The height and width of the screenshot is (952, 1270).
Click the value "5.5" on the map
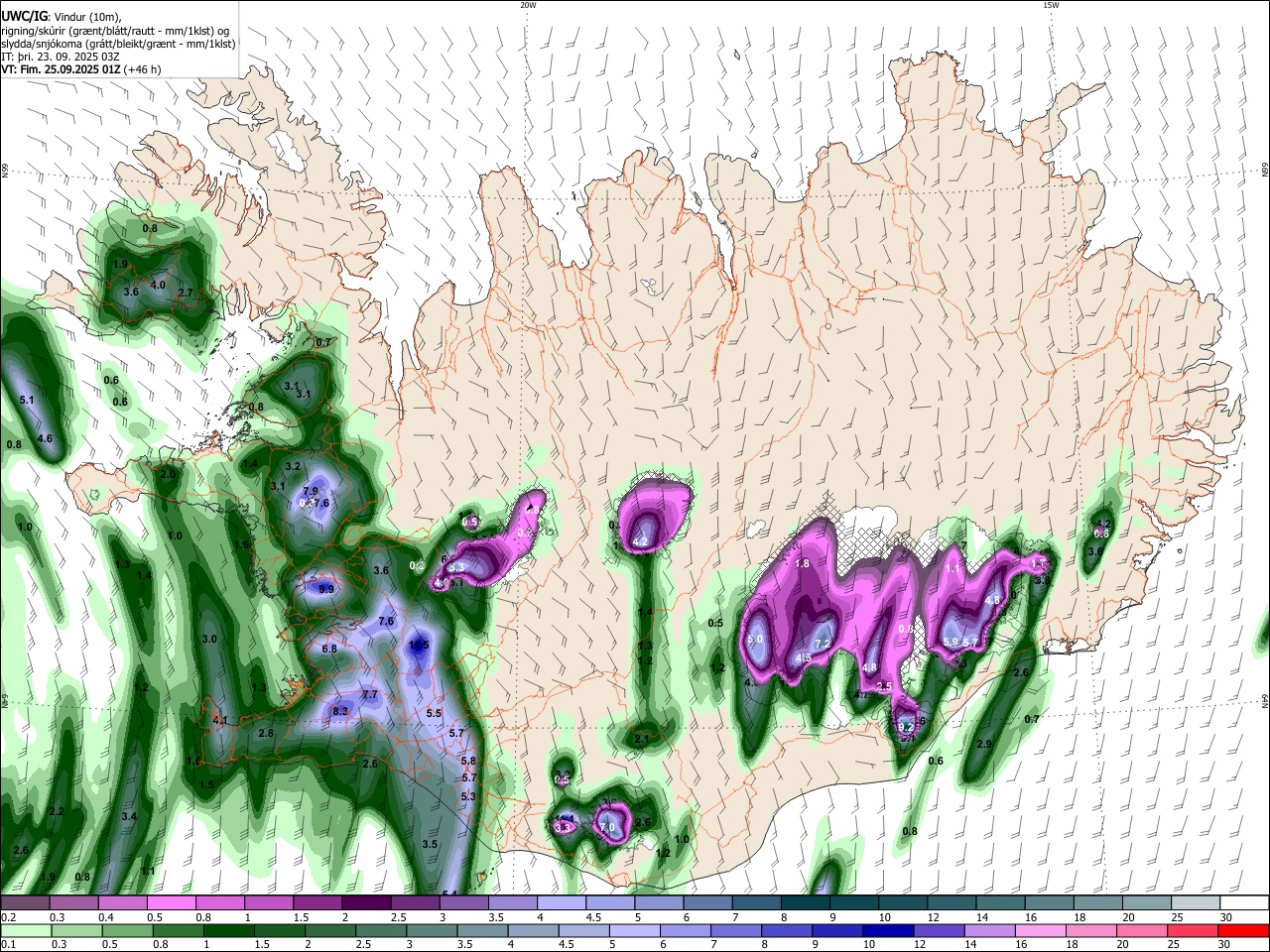click(434, 713)
